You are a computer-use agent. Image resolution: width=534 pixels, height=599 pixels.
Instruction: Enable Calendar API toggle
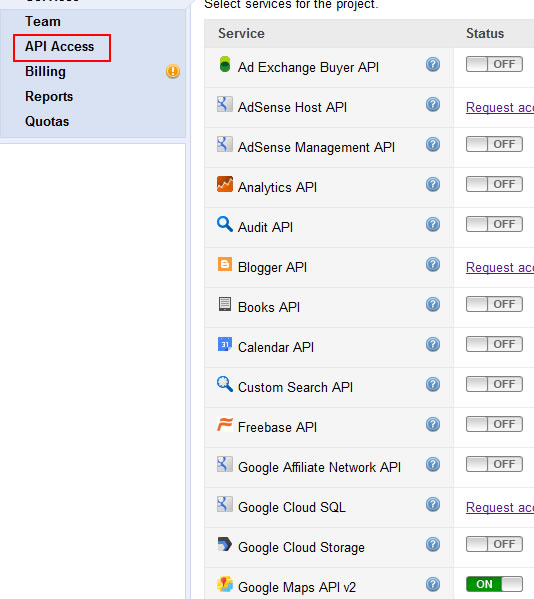tap(494, 344)
